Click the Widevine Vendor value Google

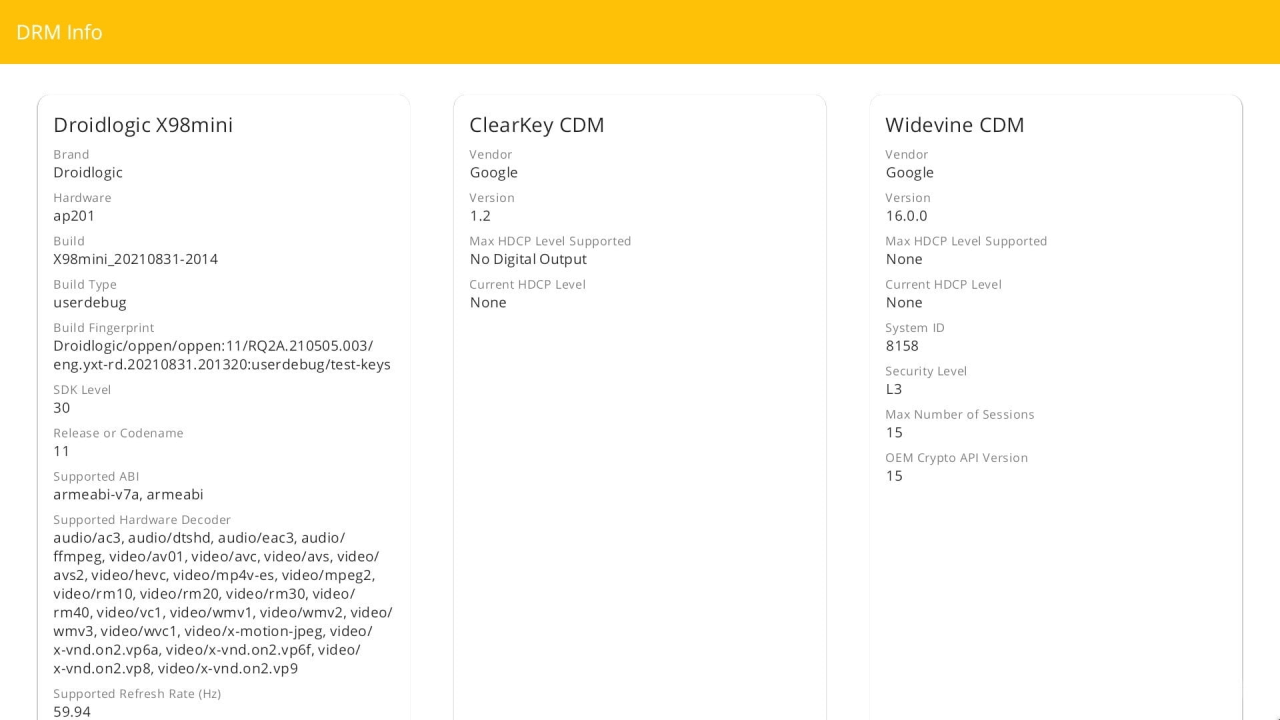[x=910, y=173]
